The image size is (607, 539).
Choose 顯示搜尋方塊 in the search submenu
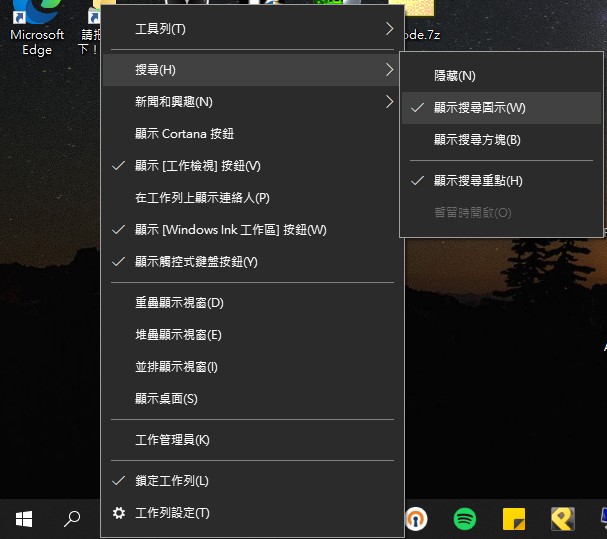pos(477,140)
